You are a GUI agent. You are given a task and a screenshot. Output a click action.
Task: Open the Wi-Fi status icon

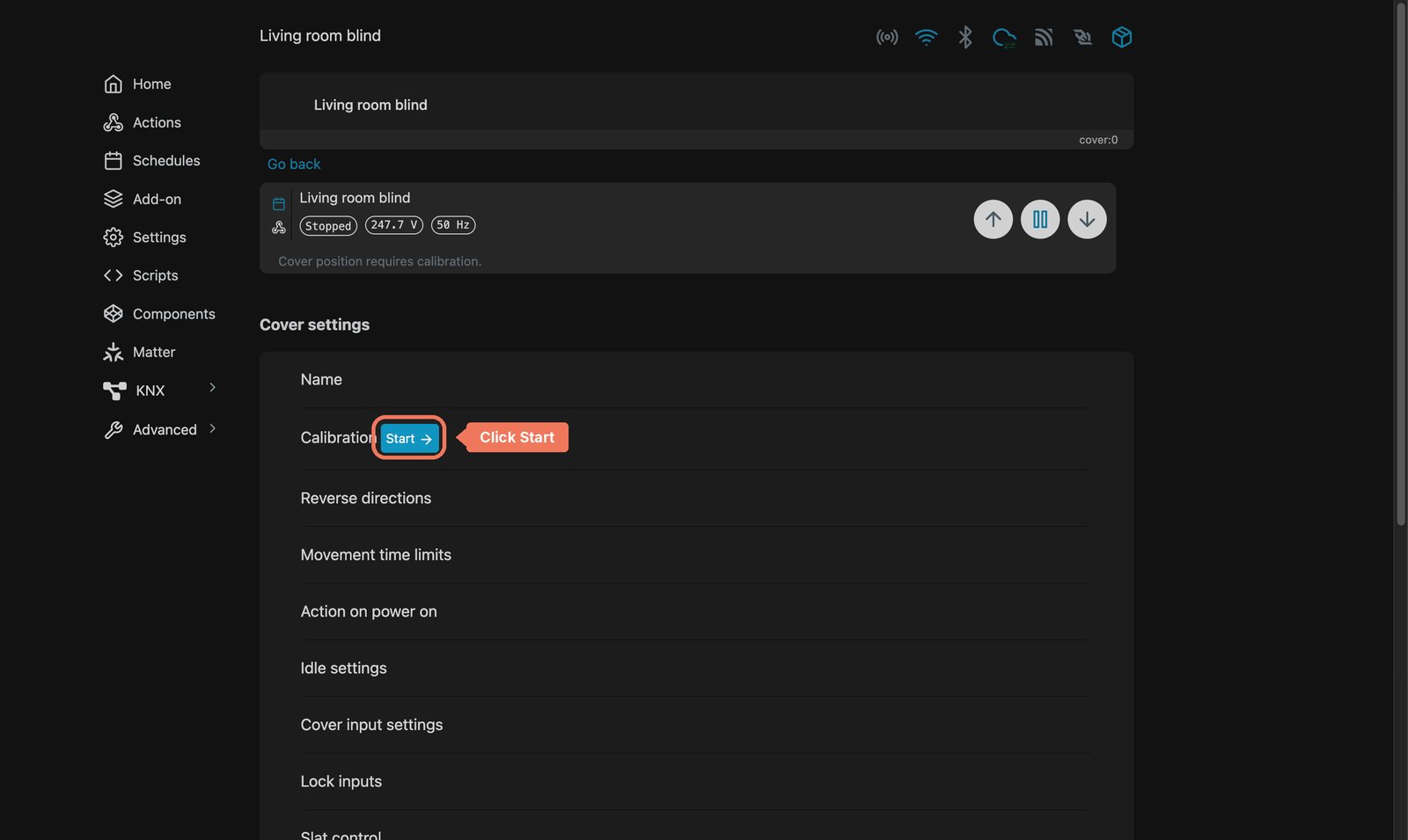(x=926, y=37)
